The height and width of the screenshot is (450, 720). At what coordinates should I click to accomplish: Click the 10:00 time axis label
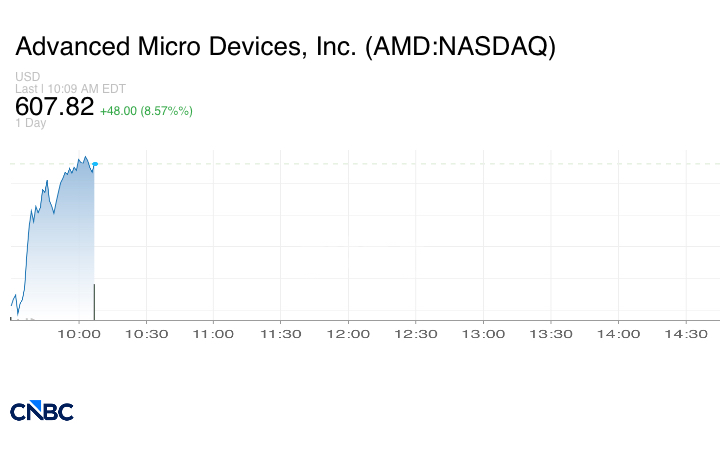point(79,334)
